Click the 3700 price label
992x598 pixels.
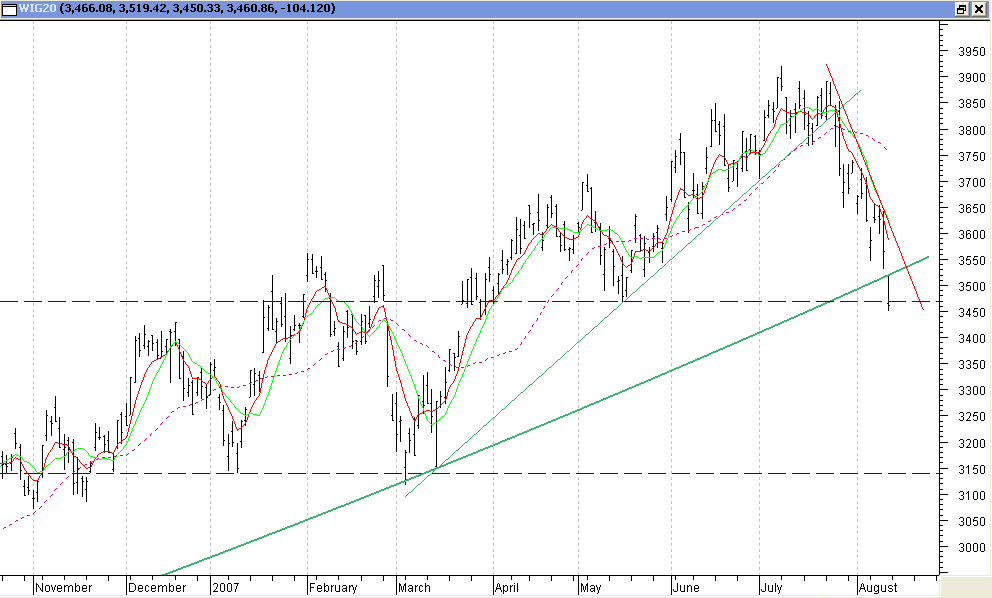pyautogui.click(x=971, y=182)
